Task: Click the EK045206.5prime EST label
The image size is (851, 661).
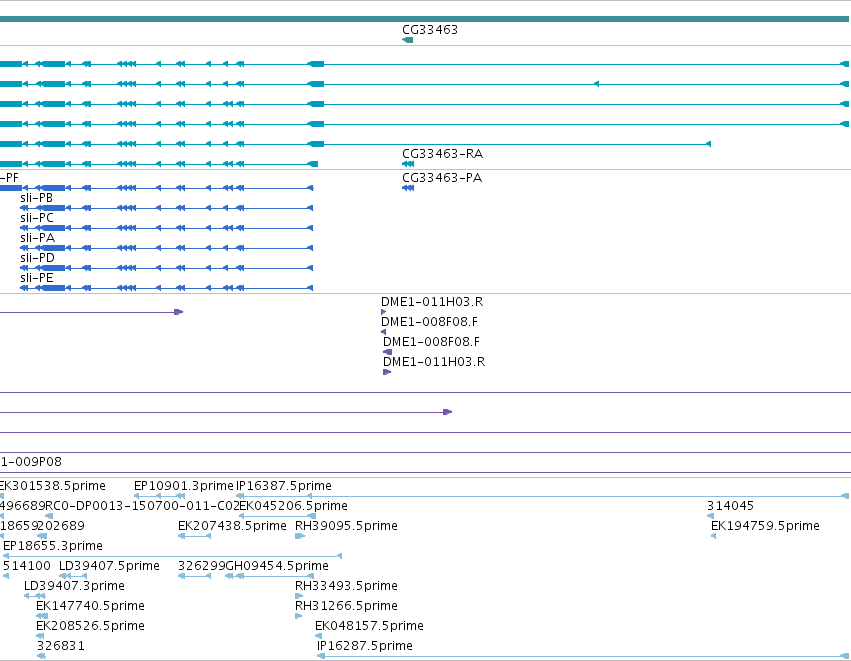Action: (x=294, y=506)
